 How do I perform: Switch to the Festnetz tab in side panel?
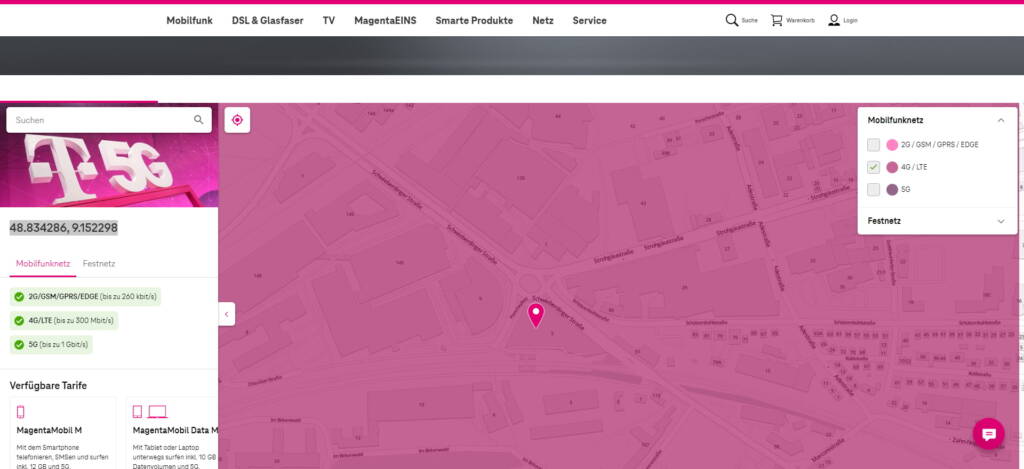click(x=99, y=264)
